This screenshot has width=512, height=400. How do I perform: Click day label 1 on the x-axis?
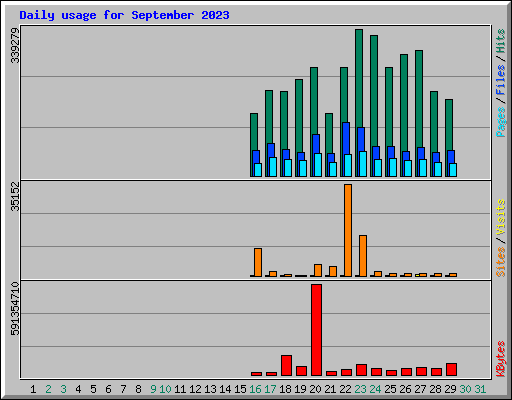(33, 389)
